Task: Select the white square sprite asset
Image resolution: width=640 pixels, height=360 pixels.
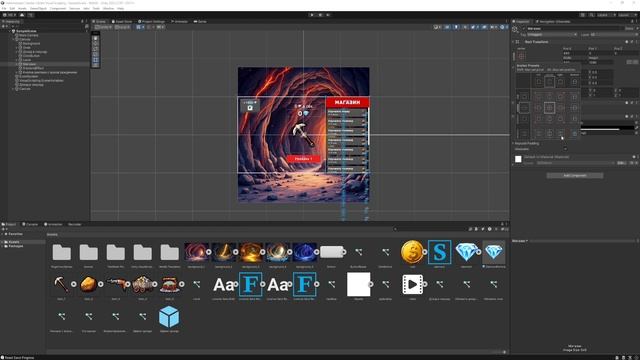Action: 358,284
